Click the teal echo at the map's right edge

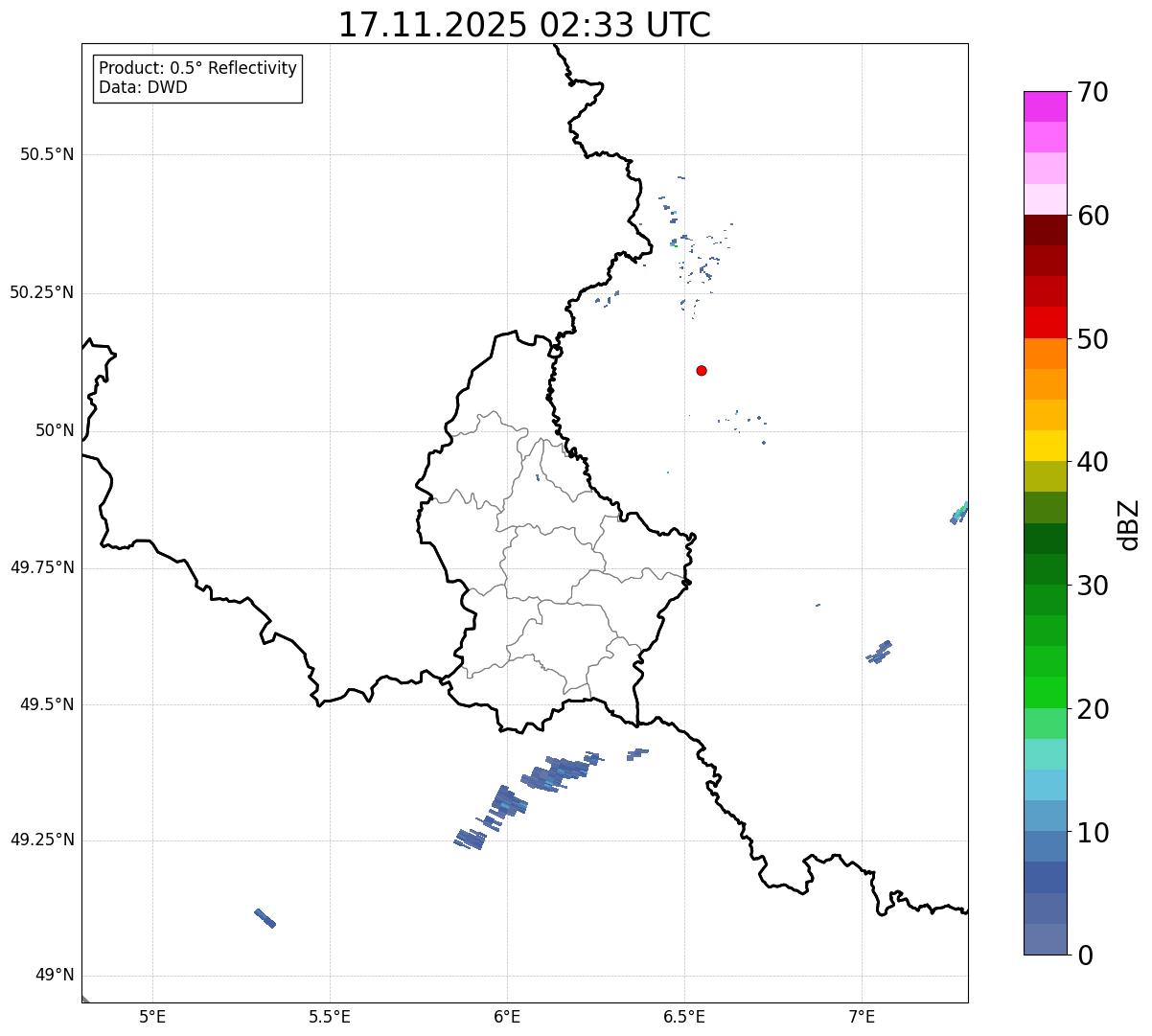959,513
